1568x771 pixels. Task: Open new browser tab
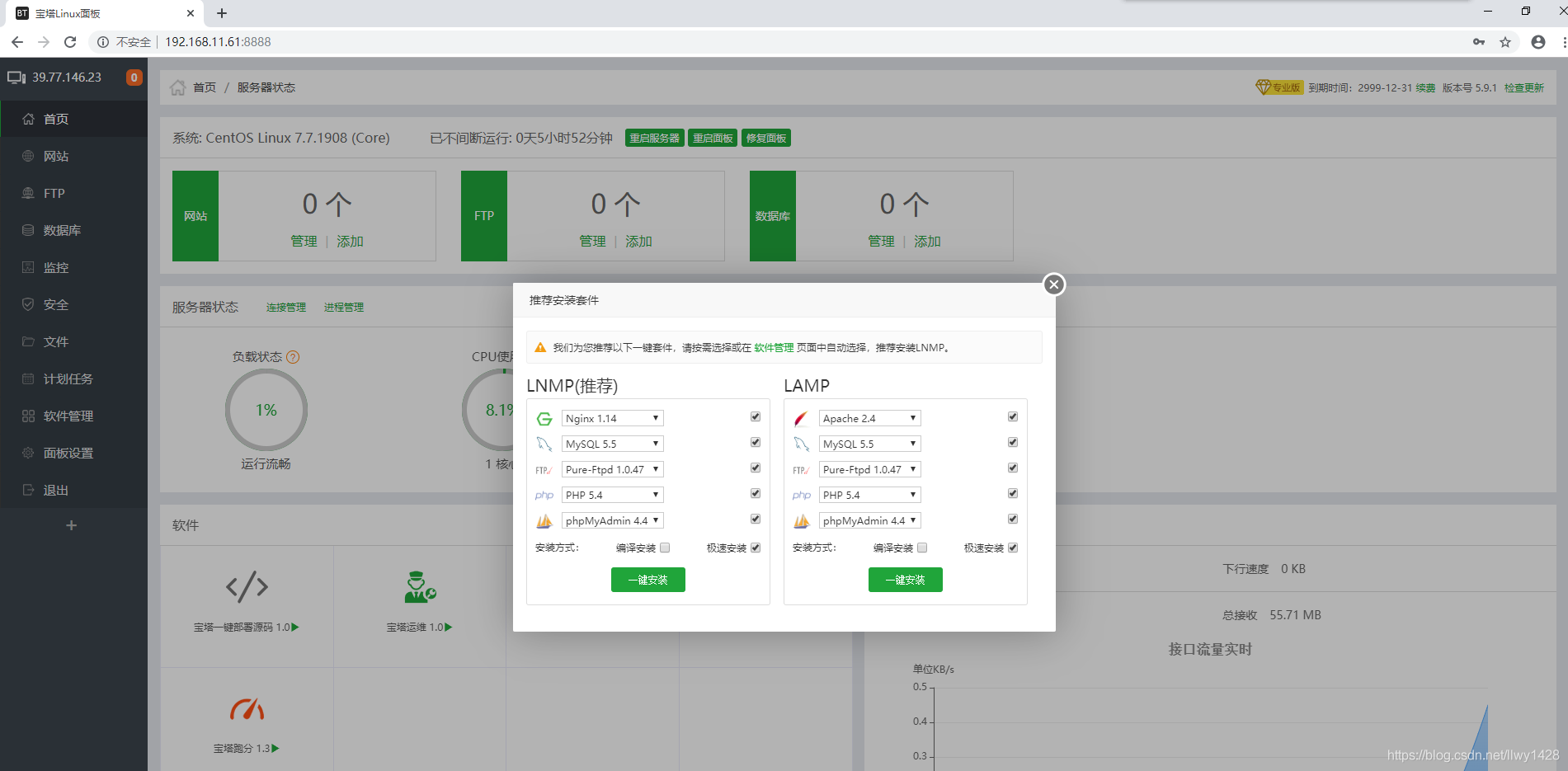coord(222,13)
